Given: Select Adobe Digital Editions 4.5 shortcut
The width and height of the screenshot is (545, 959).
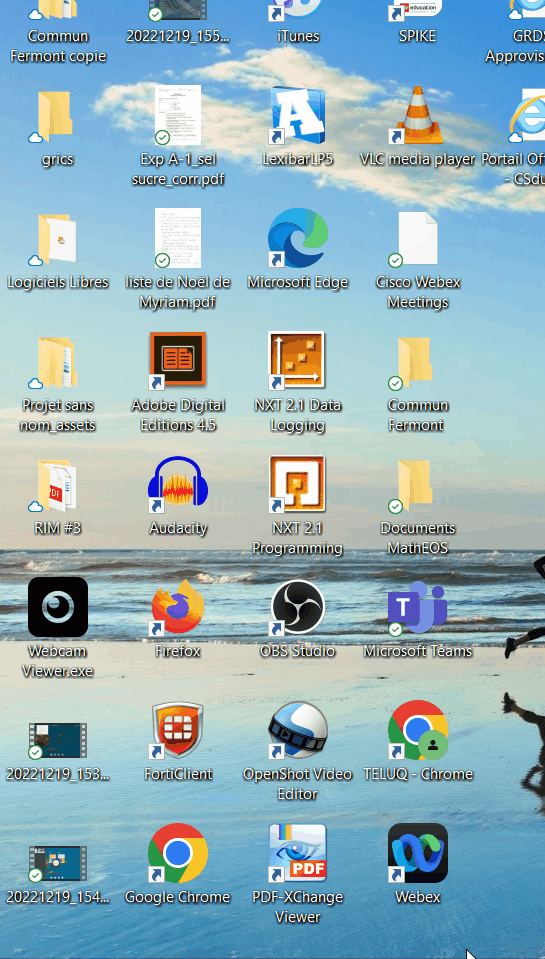Looking at the screenshot, I should pyautogui.click(x=178, y=362).
